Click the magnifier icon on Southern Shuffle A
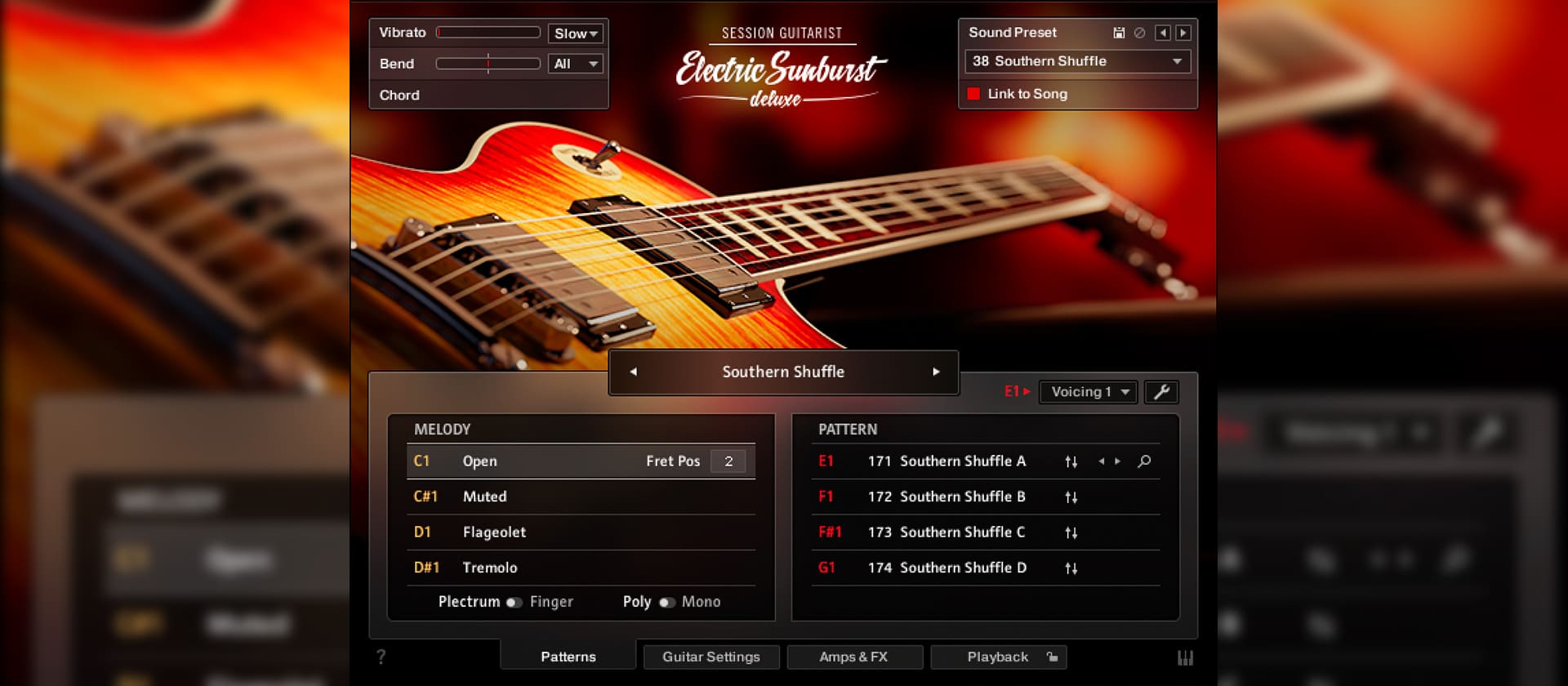This screenshot has height=686, width=1568. 1144,461
